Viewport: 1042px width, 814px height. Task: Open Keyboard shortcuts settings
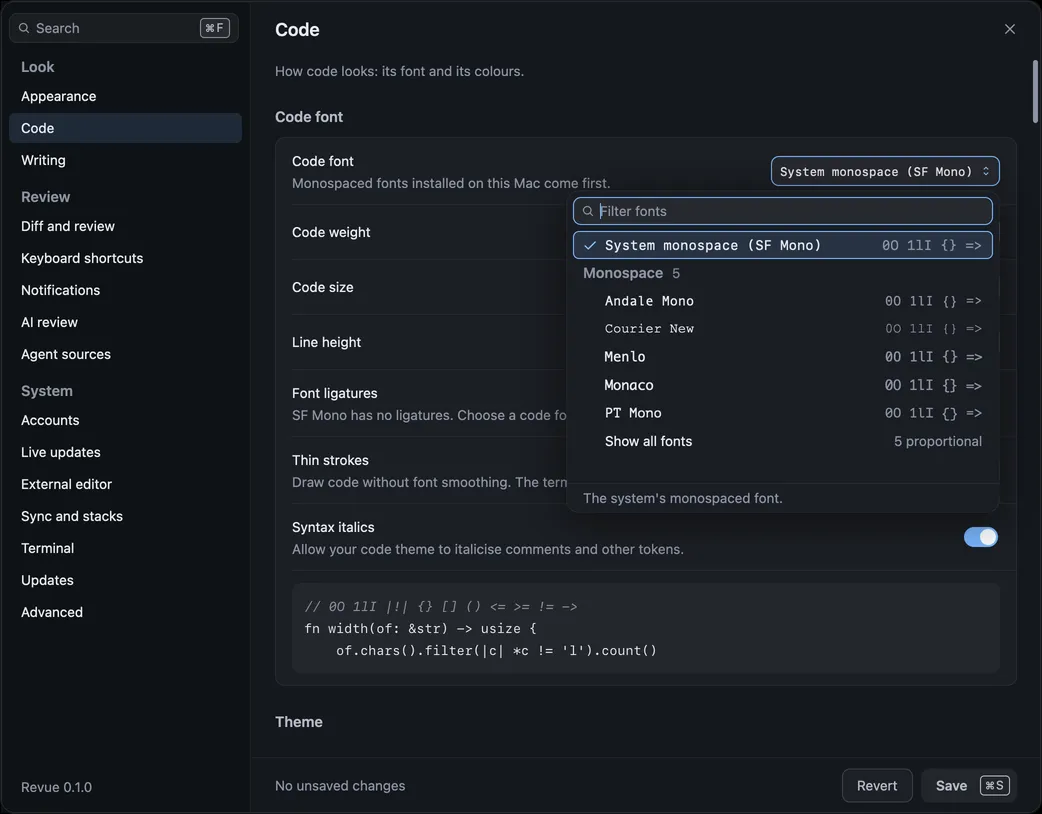pyautogui.click(x=125, y=258)
